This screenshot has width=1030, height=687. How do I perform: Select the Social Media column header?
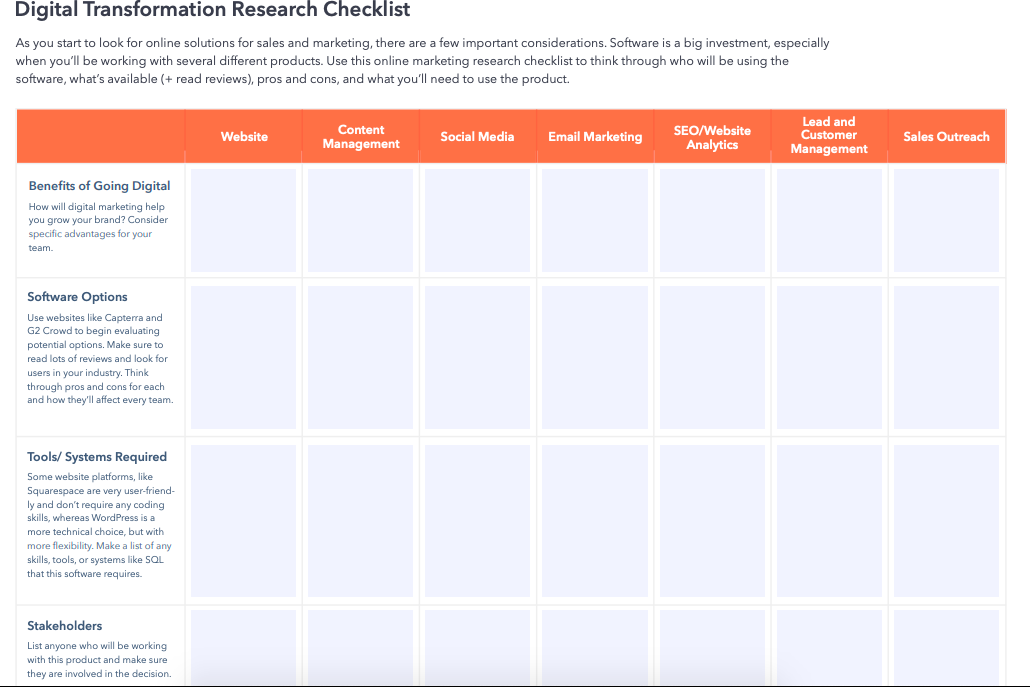click(x=477, y=136)
